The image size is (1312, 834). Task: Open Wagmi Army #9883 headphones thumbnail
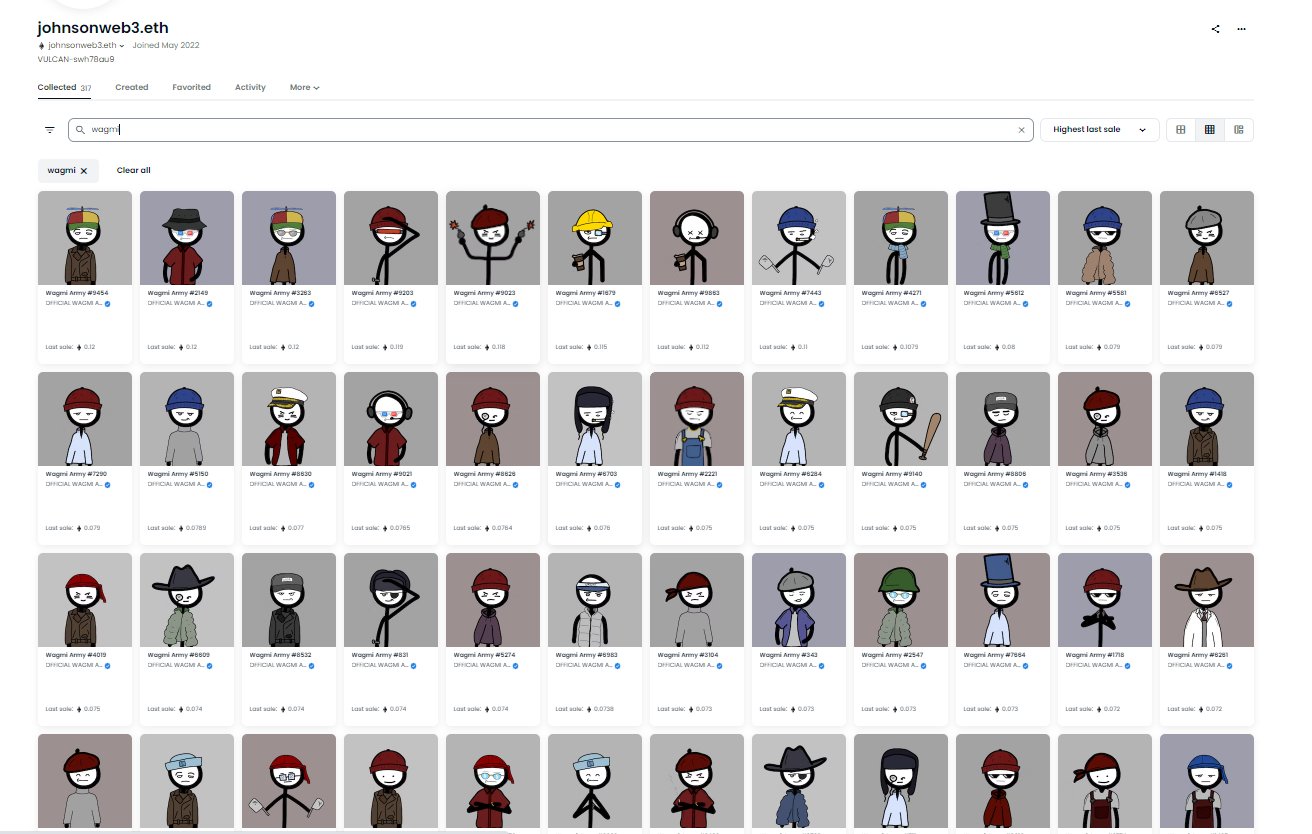[697, 238]
